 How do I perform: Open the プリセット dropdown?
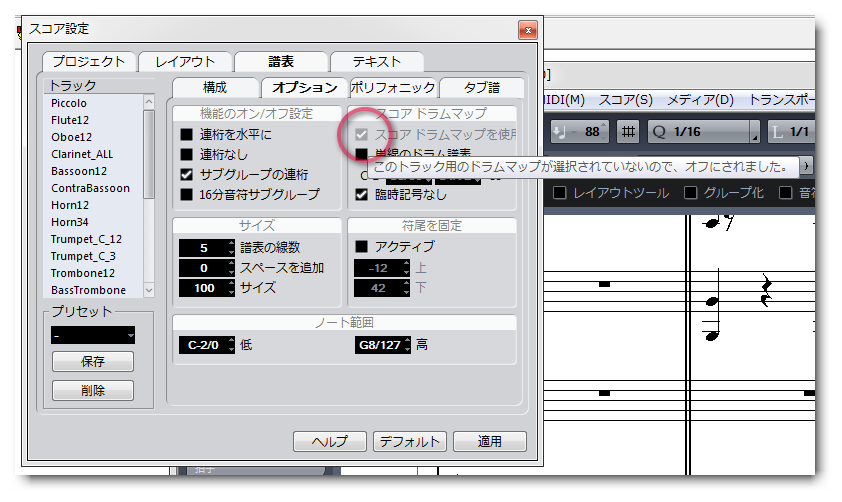click(x=93, y=336)
